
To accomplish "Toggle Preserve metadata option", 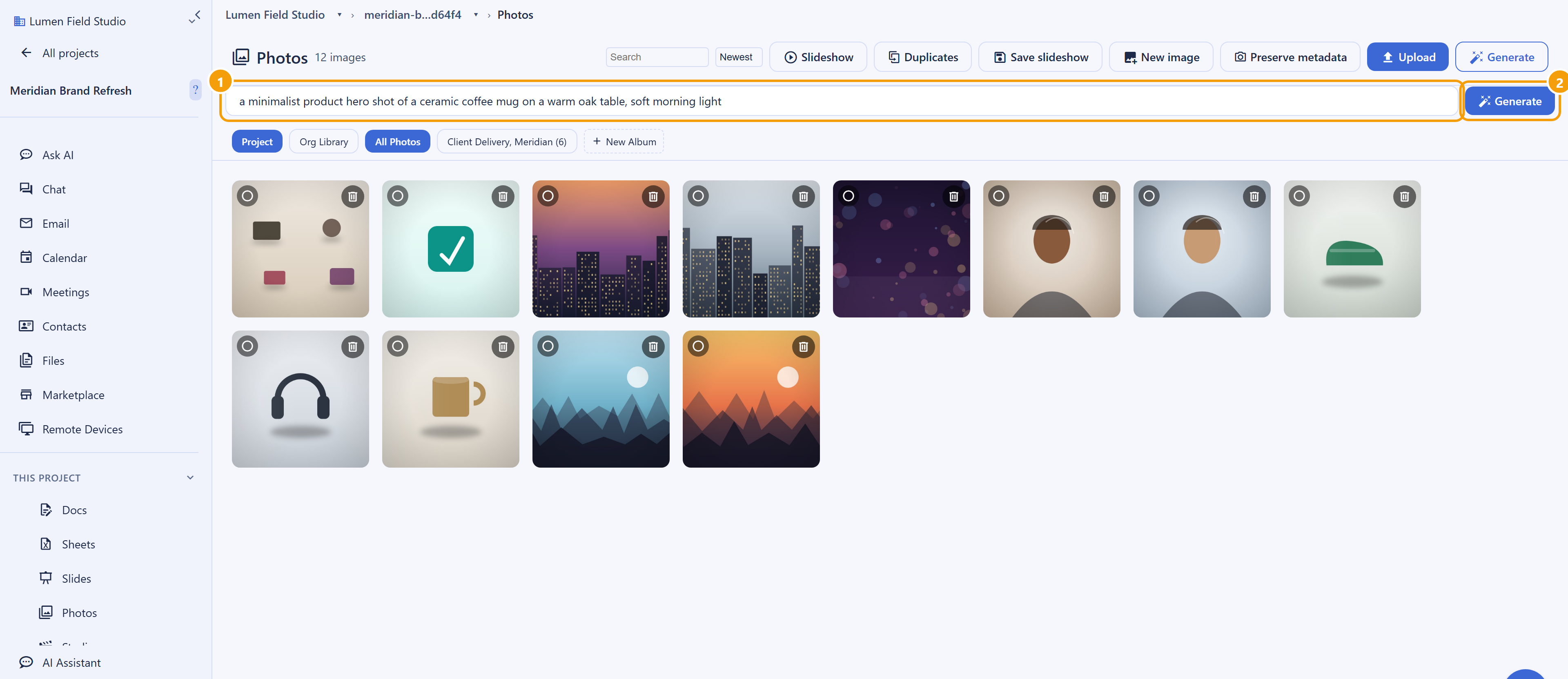I will click(x=1290, y=57).
